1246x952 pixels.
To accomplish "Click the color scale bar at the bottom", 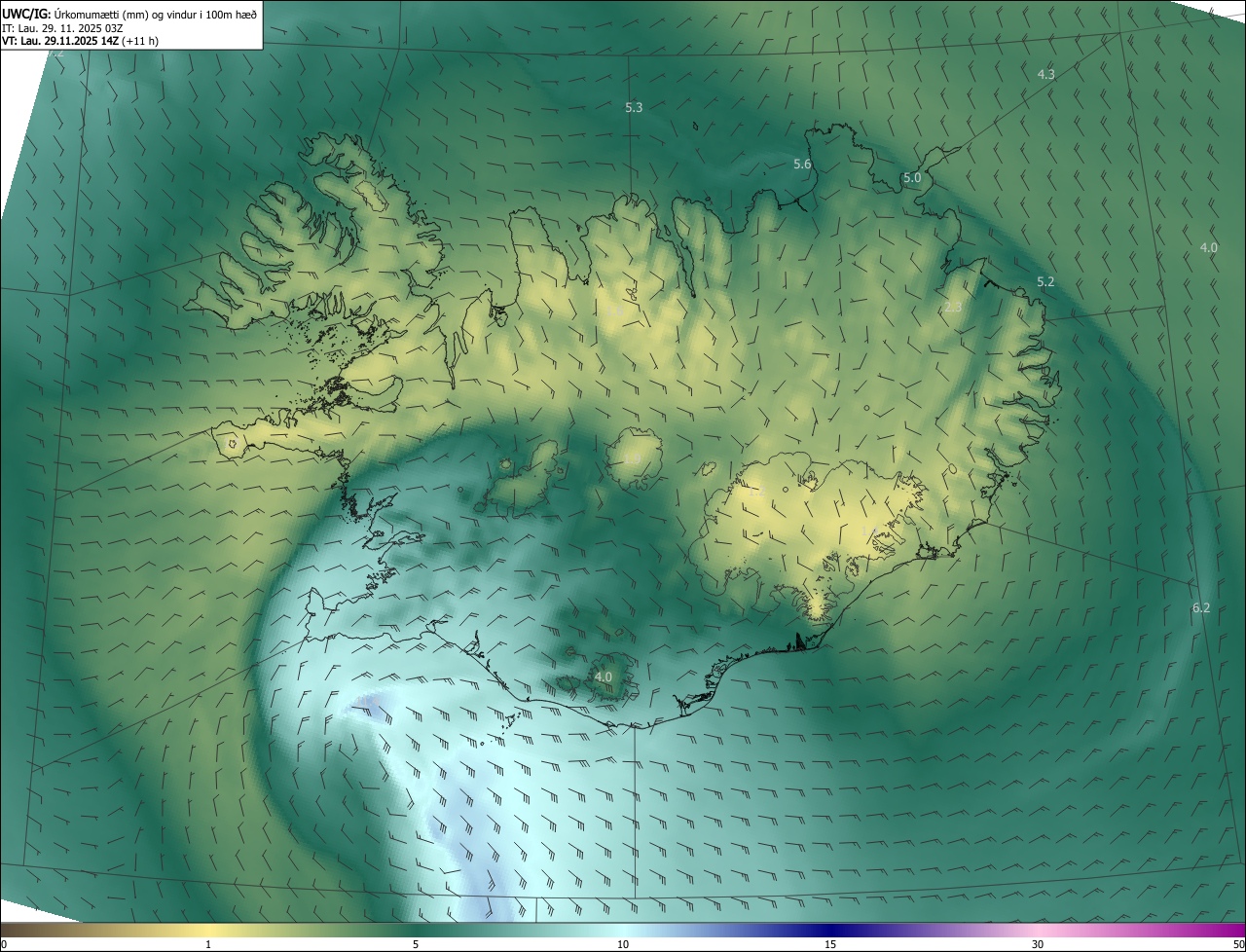I will (623, 930).
